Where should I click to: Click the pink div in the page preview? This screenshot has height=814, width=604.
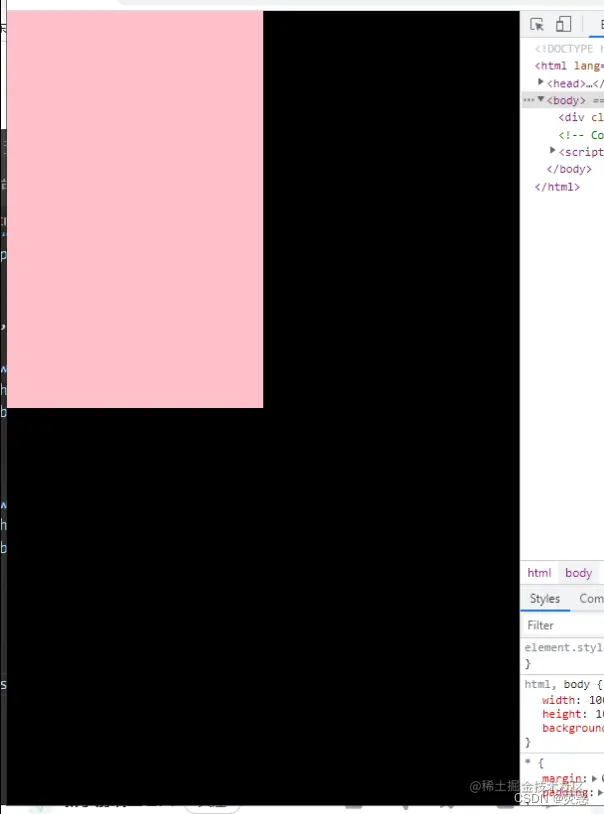pyautogui.click(x=135, y=209)
